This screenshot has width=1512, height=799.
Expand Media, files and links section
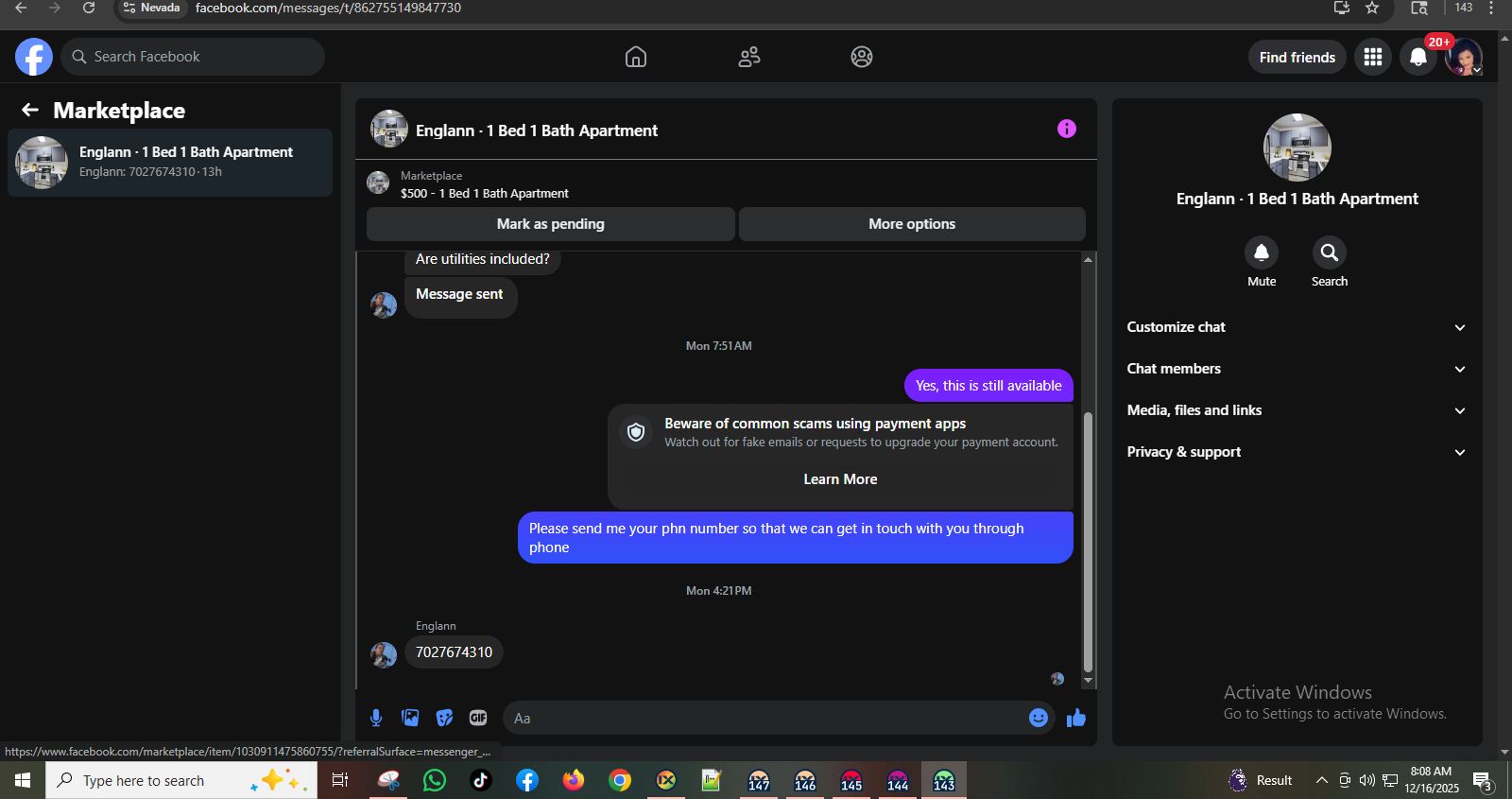(1297, 410)
